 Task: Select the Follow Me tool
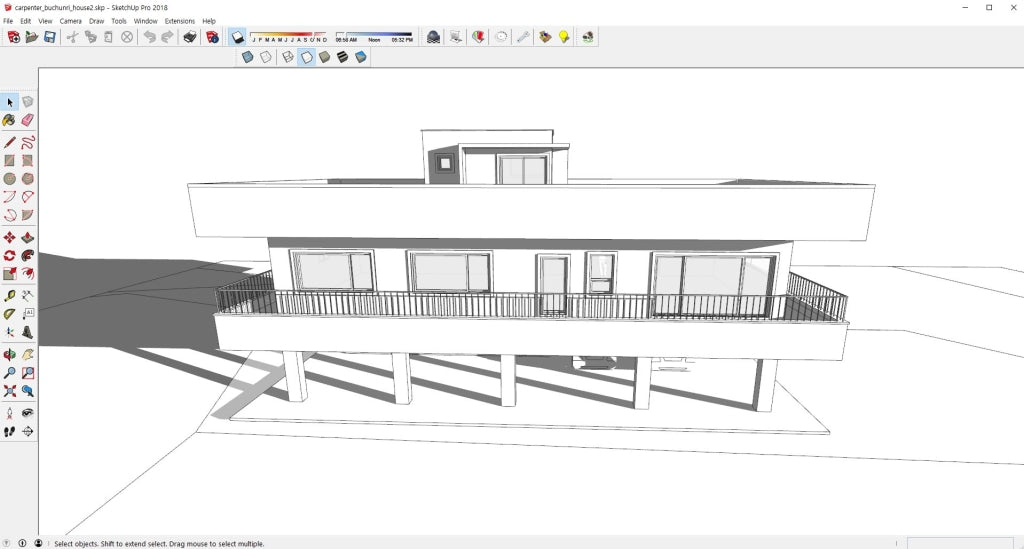pos(27,255)
